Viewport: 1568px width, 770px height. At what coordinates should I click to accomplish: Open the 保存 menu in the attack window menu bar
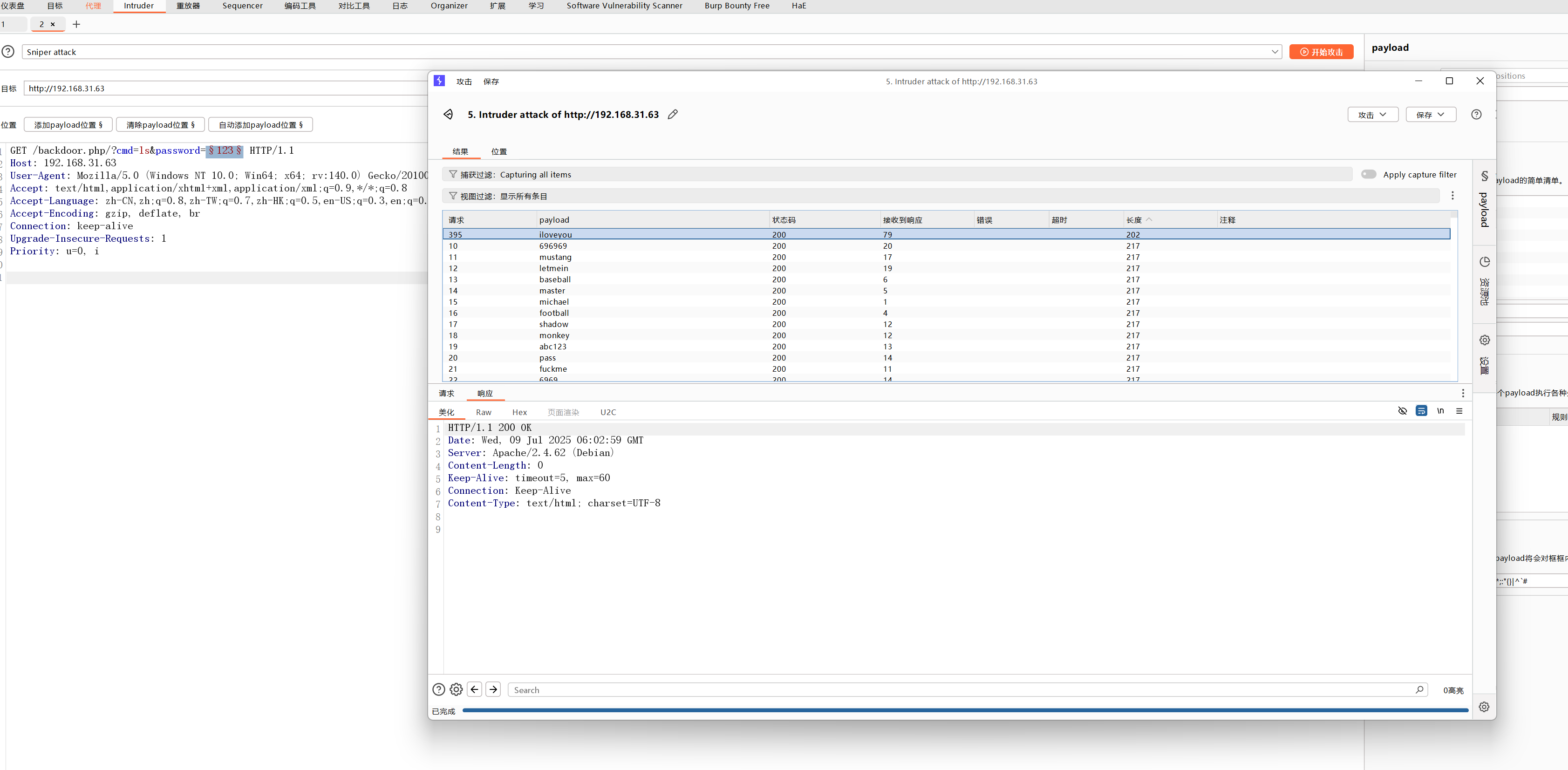(x=491, y=82)
